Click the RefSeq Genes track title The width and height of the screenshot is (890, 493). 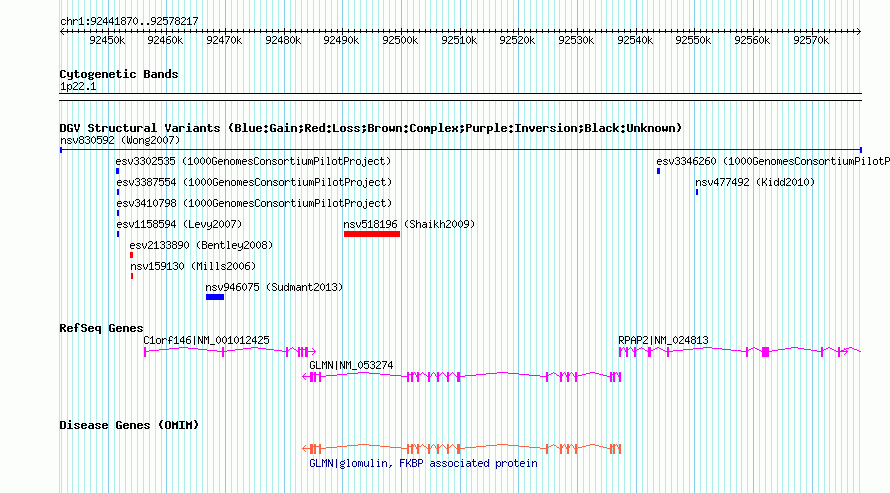102,328
